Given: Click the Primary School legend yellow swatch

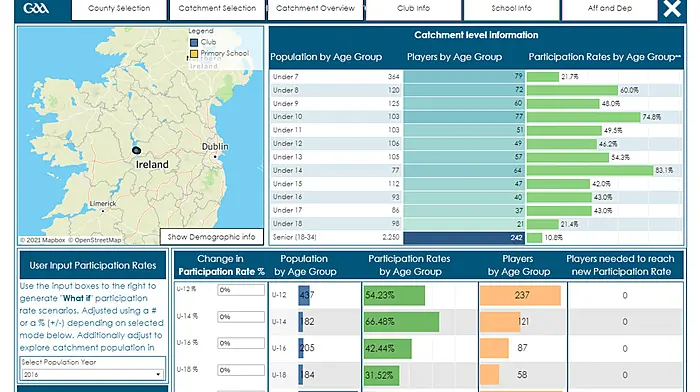Looking at the screenshot, I should pyautogui.click(x=194, y=54).
